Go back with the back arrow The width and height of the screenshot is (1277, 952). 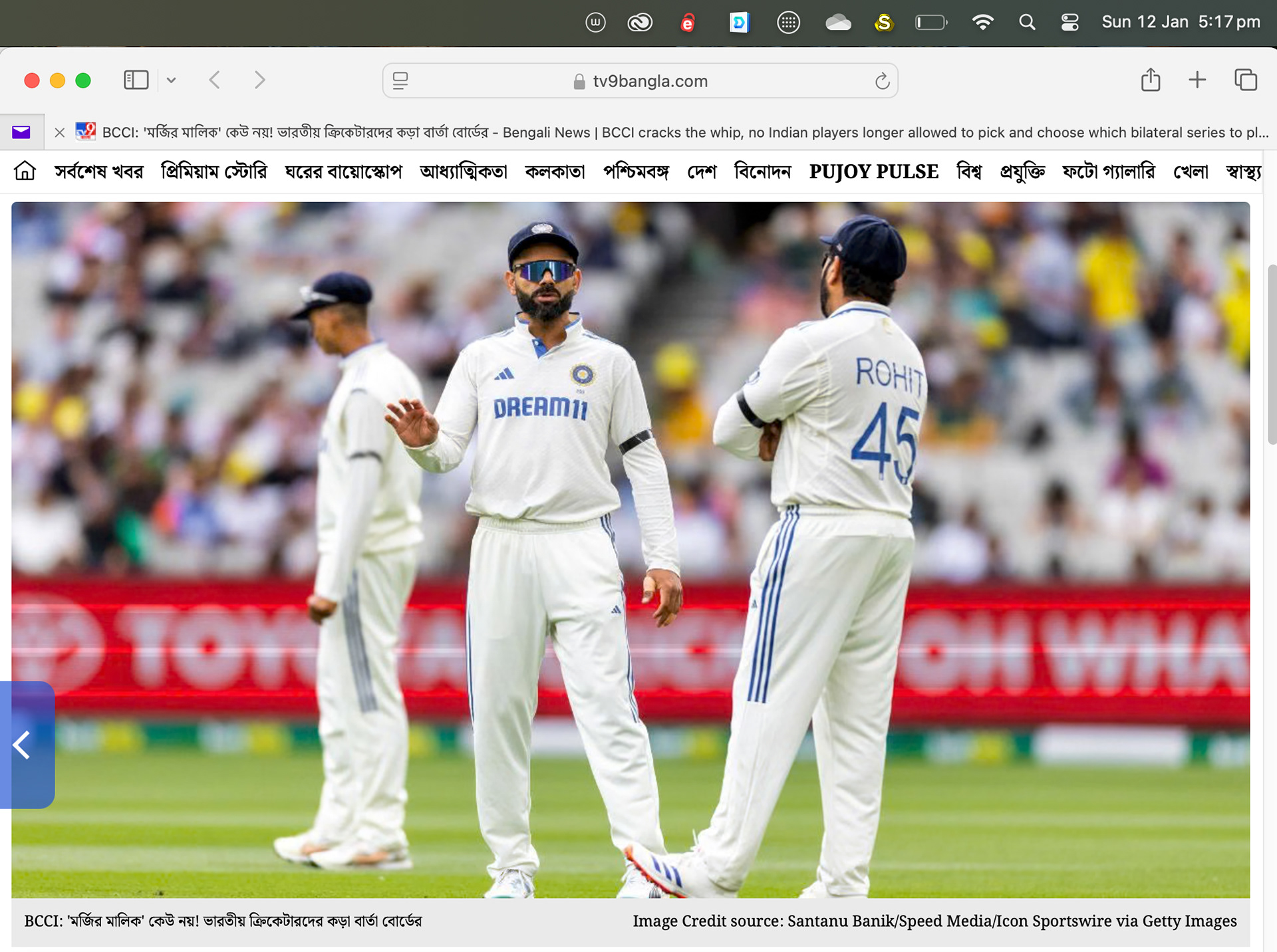(214, 80)
